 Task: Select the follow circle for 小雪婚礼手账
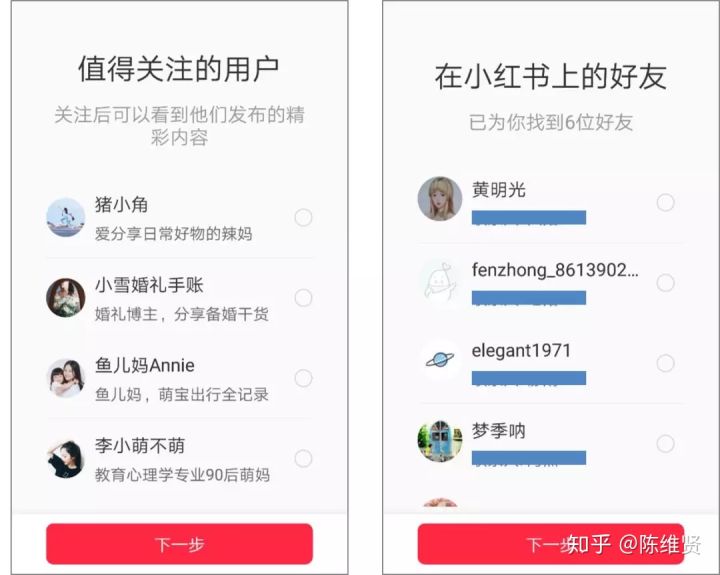tap(303, 298)
